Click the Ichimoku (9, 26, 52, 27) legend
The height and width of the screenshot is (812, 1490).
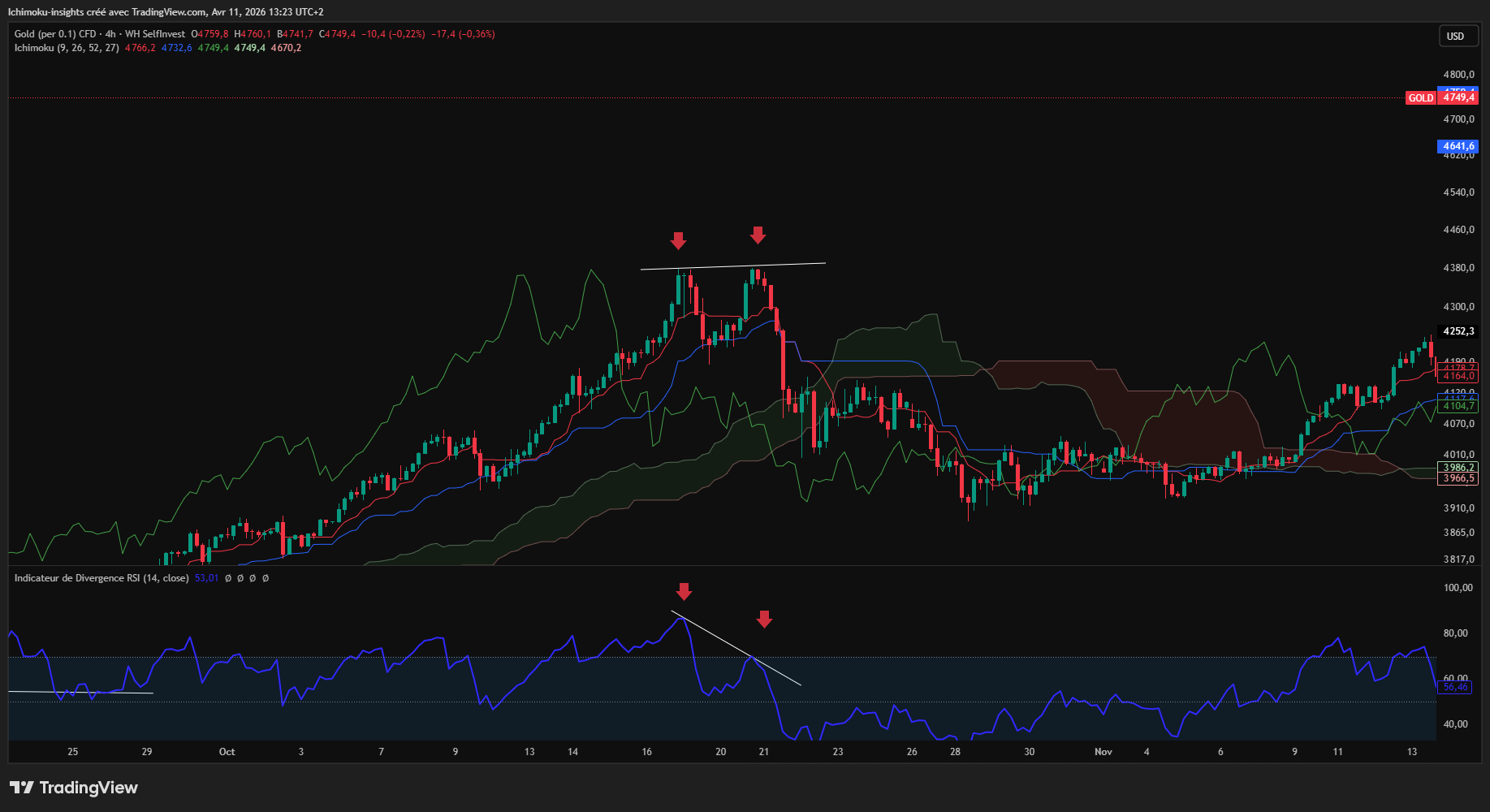click(67, 48)
